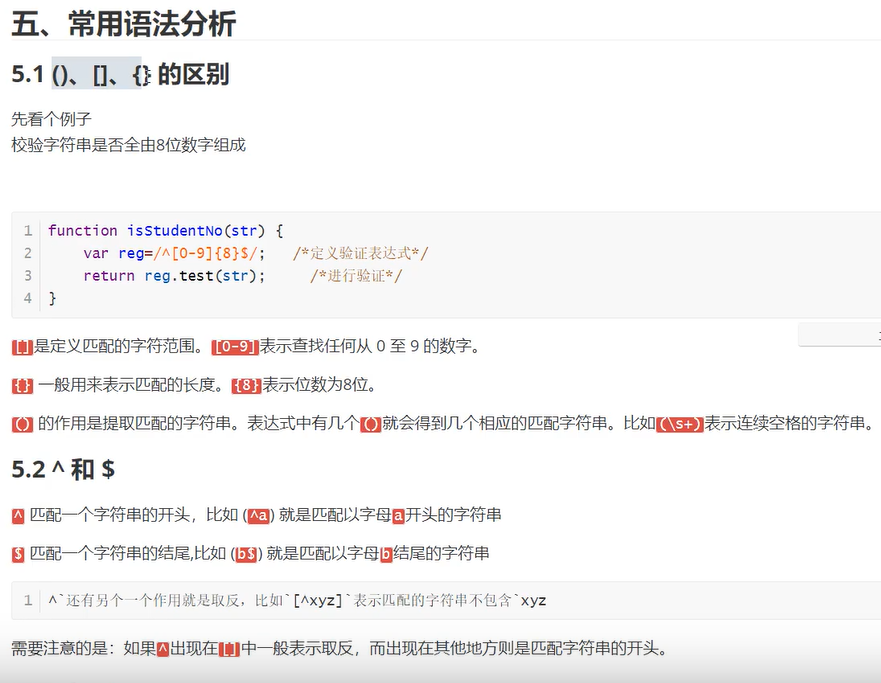The image size is (881, 683).
Task: Click the "^" badge after "需要注意的是：如果"
Action: [163, 650]
